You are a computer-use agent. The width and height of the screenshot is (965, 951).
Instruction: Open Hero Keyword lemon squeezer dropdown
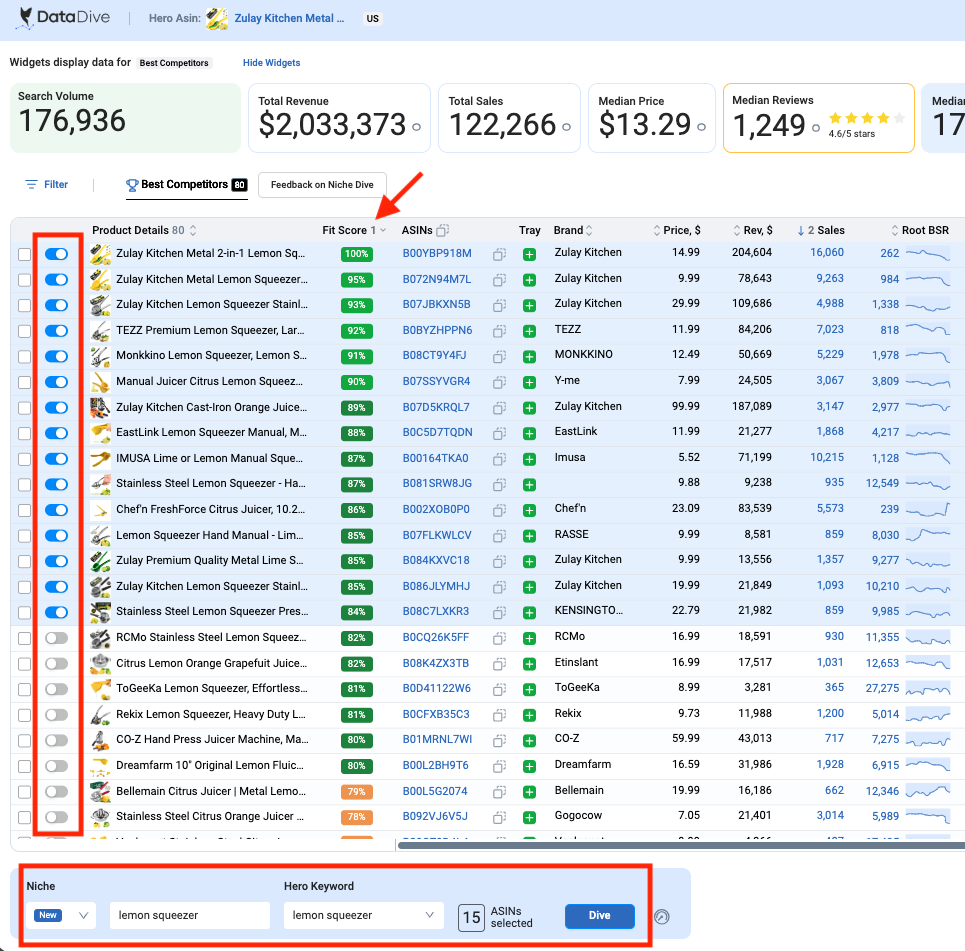click(363, 915)
